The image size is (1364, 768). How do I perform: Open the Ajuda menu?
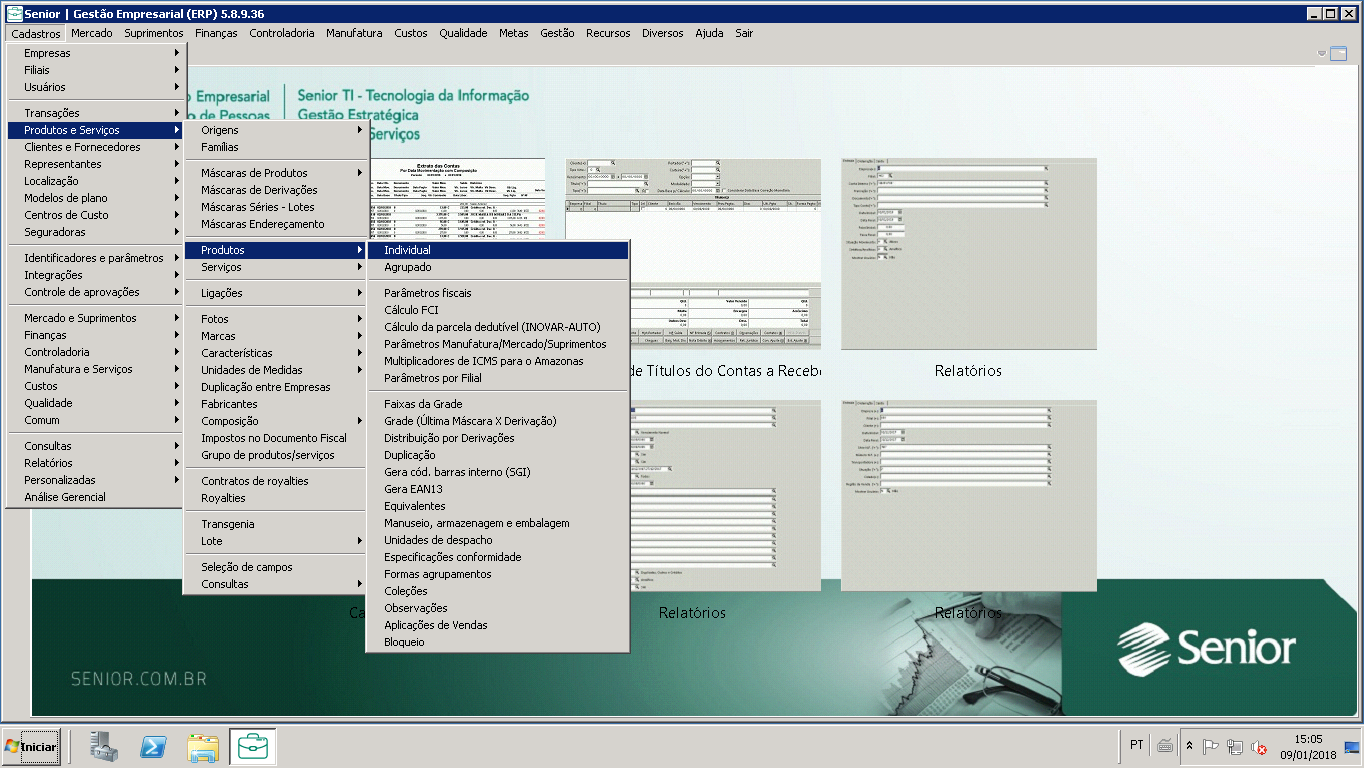click(x=709, y=33)
